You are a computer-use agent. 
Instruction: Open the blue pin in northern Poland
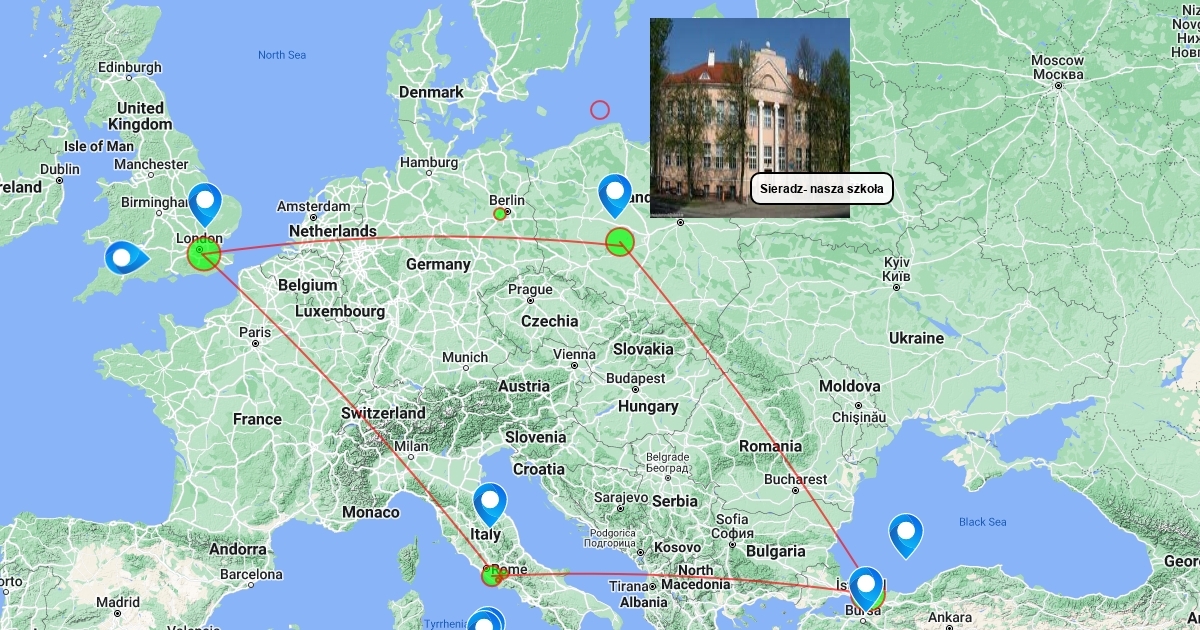(614, 196)
